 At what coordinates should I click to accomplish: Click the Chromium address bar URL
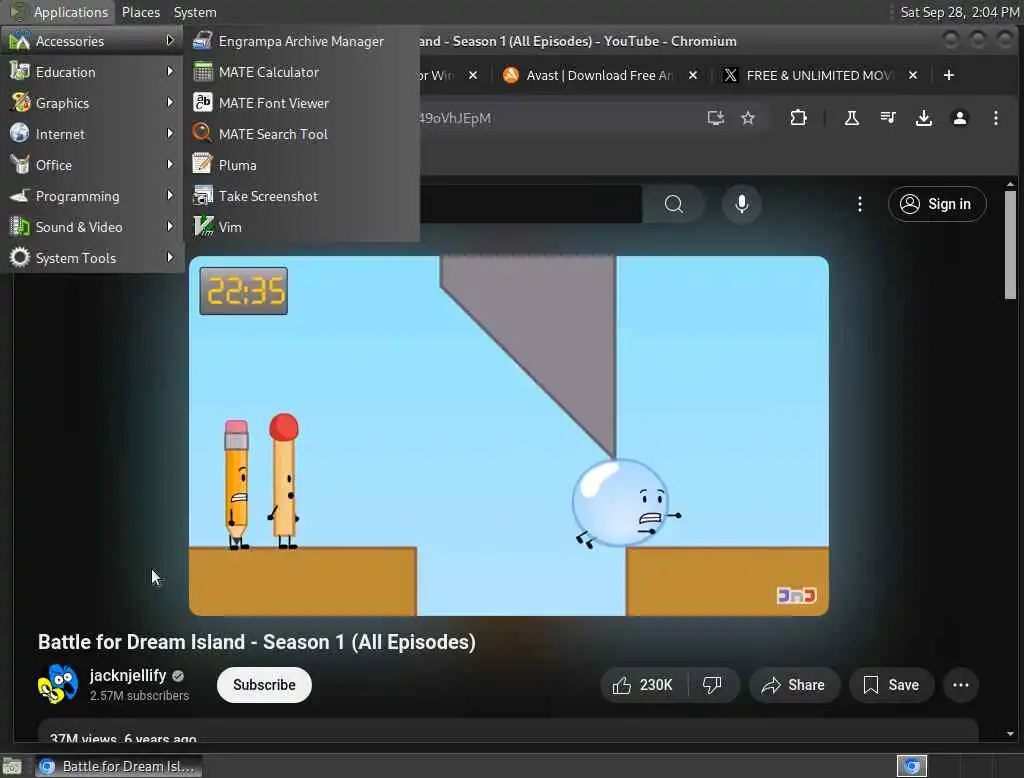455,118
